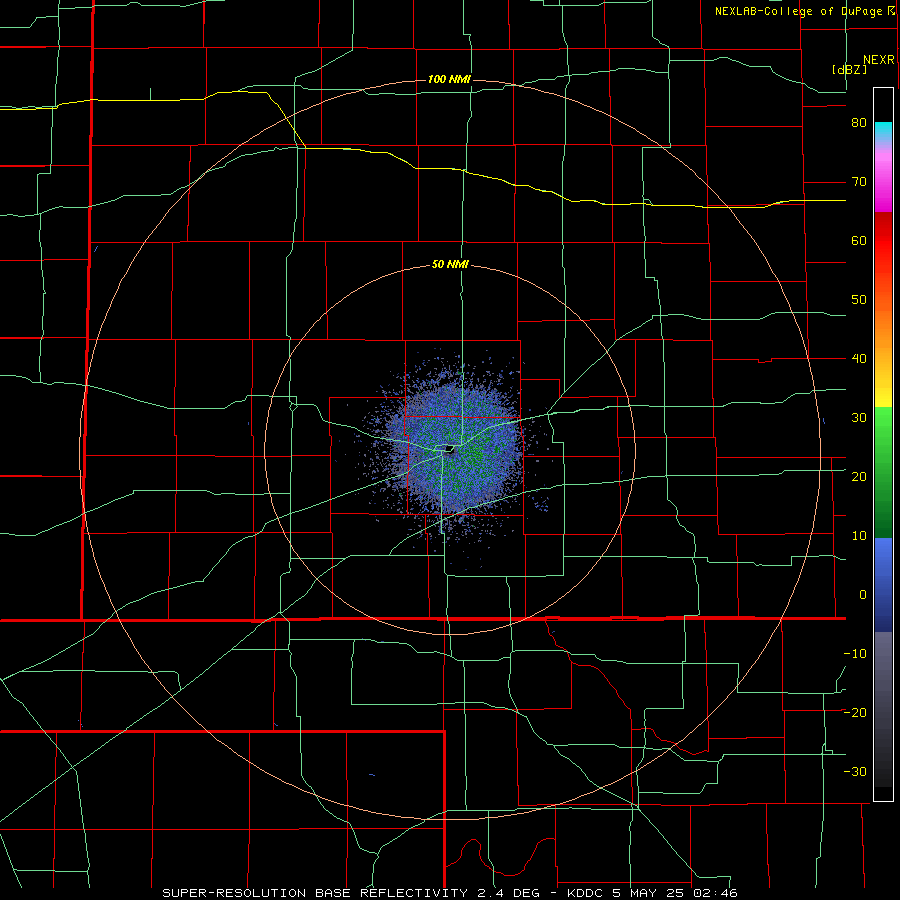The image size is (900, 900).
Task: Click the -20 dBZ legend value
Action: pyautogui.click(x=855, y=712)
